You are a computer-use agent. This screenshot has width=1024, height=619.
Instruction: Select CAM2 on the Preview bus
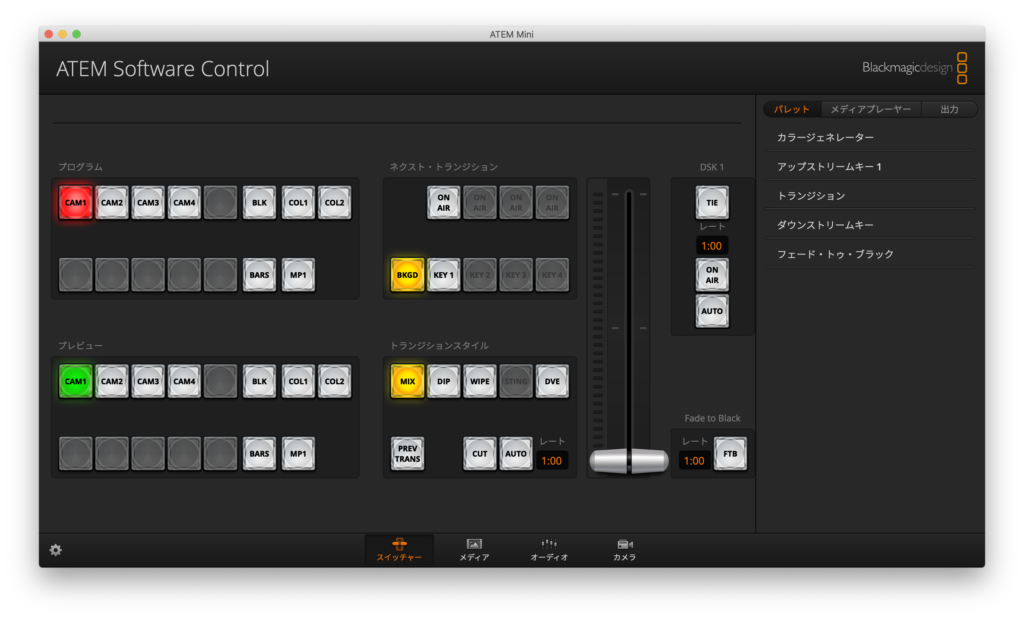112,381
